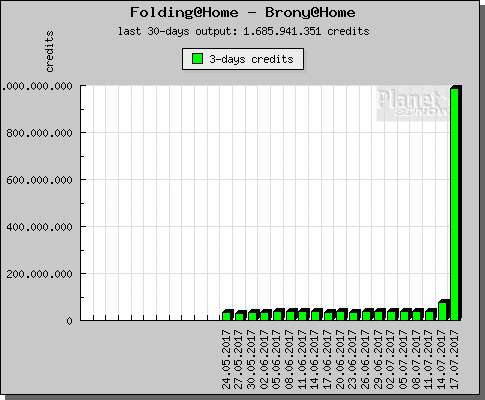The image size is (485, 400).
Task: Click the green bar for 20.06.2017
Action: 340,316
